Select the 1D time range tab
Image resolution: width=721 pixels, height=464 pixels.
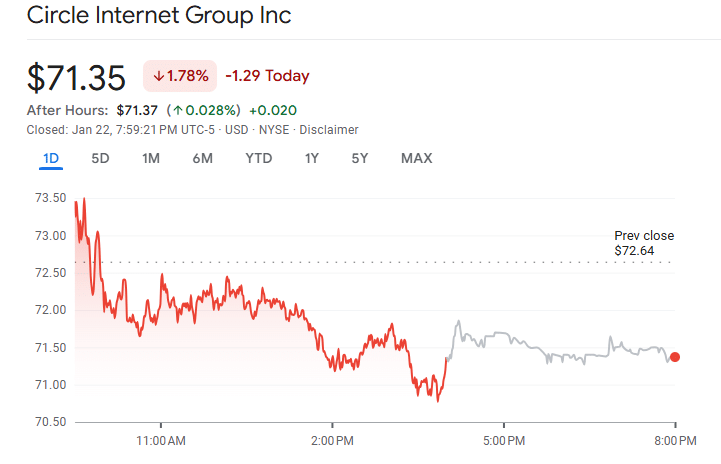pyautogui.click(x=51, y=158)
